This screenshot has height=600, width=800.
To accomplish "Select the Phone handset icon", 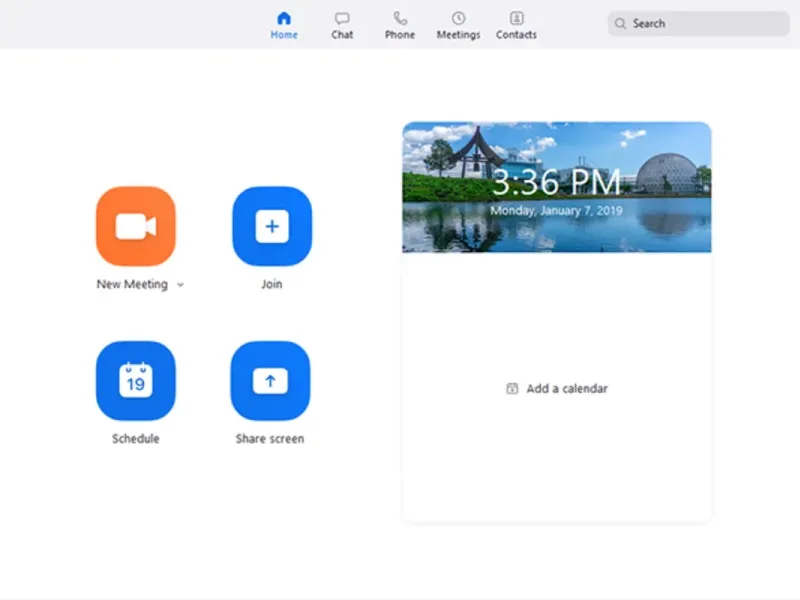I will tap(400, 18).
